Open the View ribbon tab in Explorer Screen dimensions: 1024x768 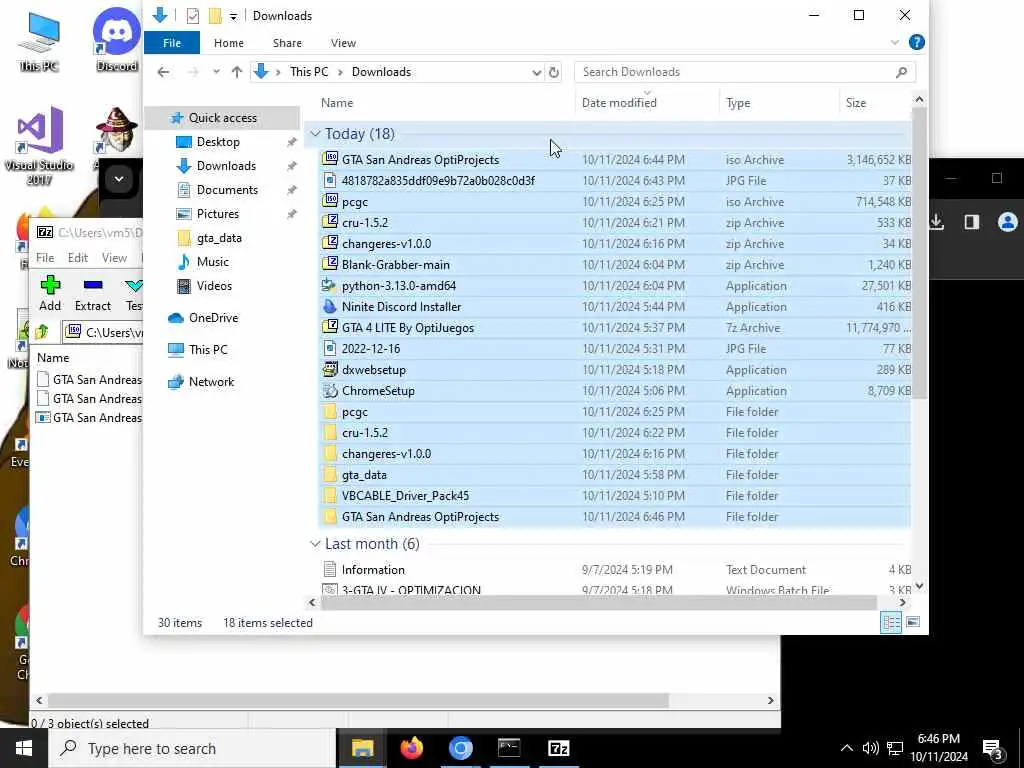(x=343, y=43)
